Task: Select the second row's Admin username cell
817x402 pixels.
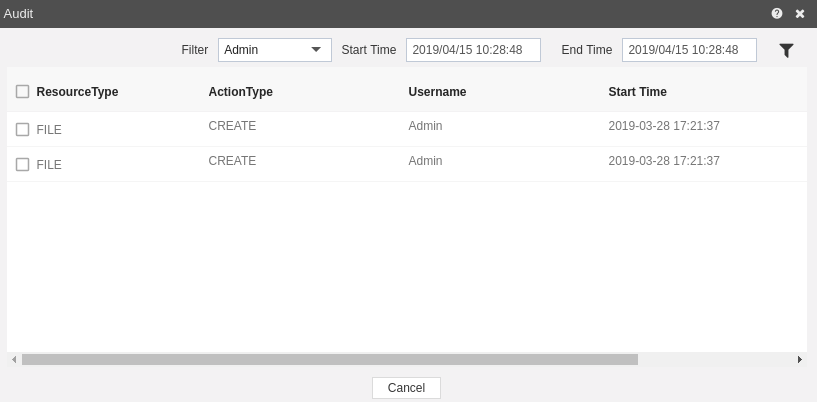Action: 425,161
